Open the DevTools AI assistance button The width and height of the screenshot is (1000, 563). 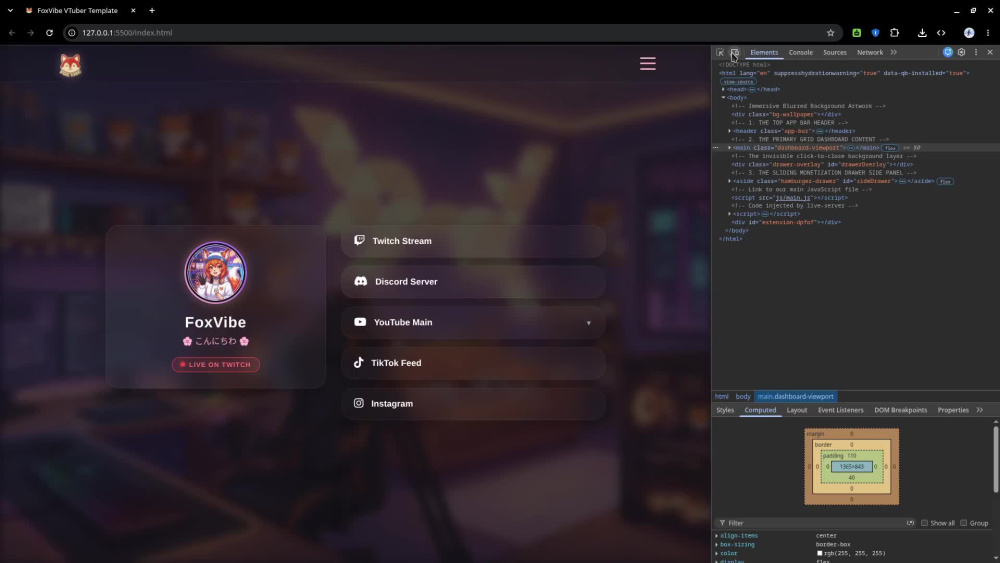point(948,52)
